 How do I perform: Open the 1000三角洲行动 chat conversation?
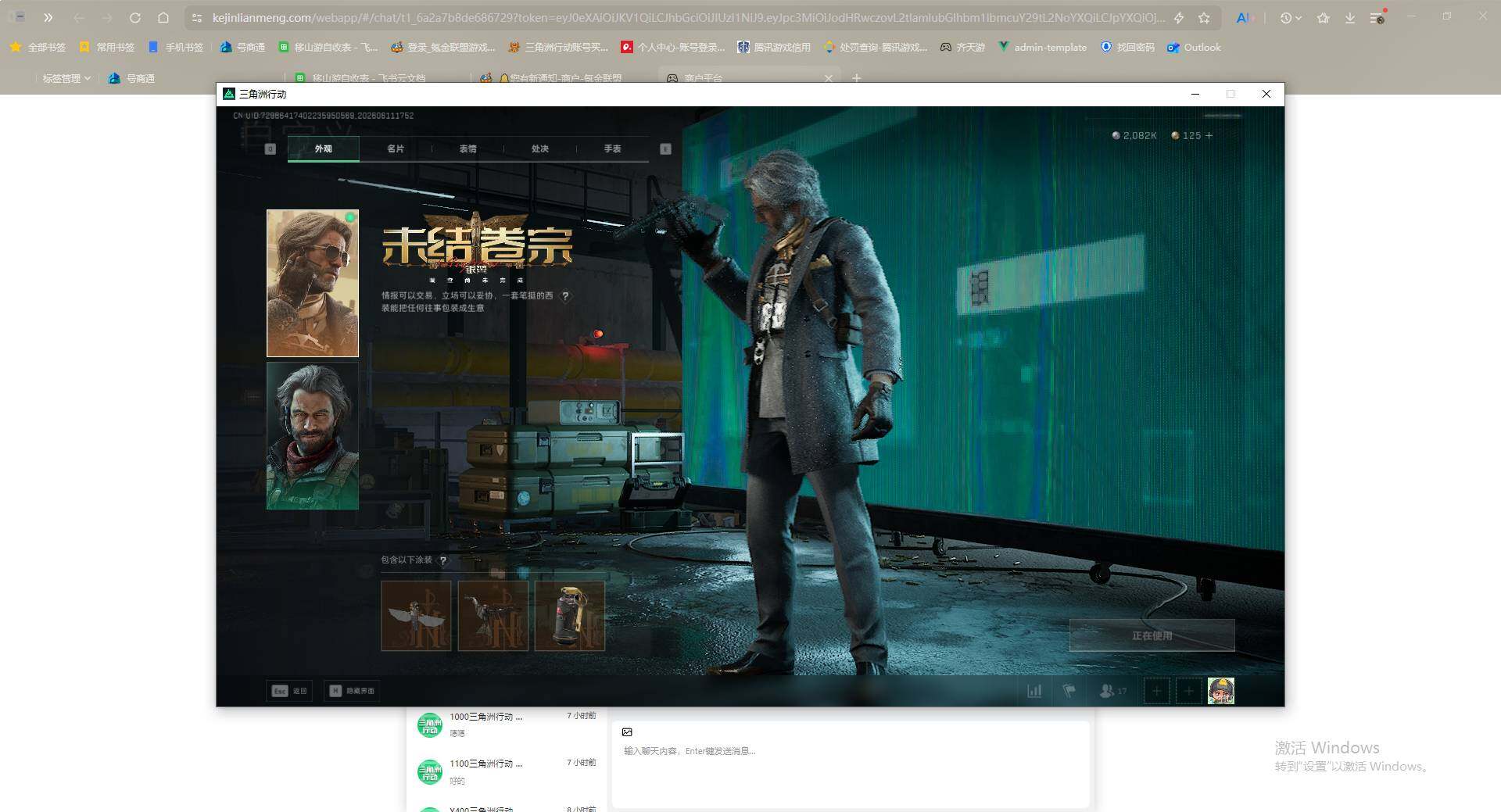click(x=507, y=724)
